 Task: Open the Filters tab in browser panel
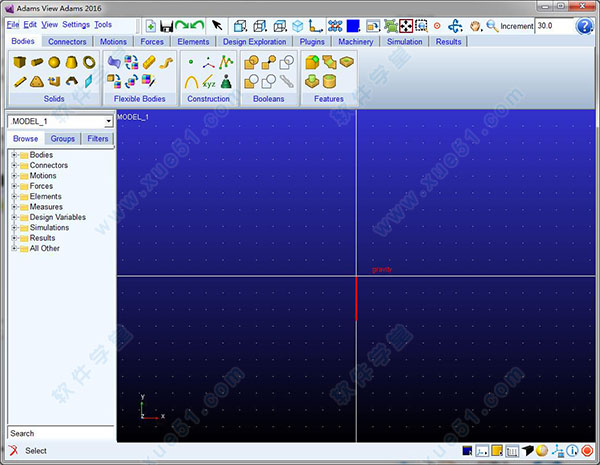pos(97,139)
